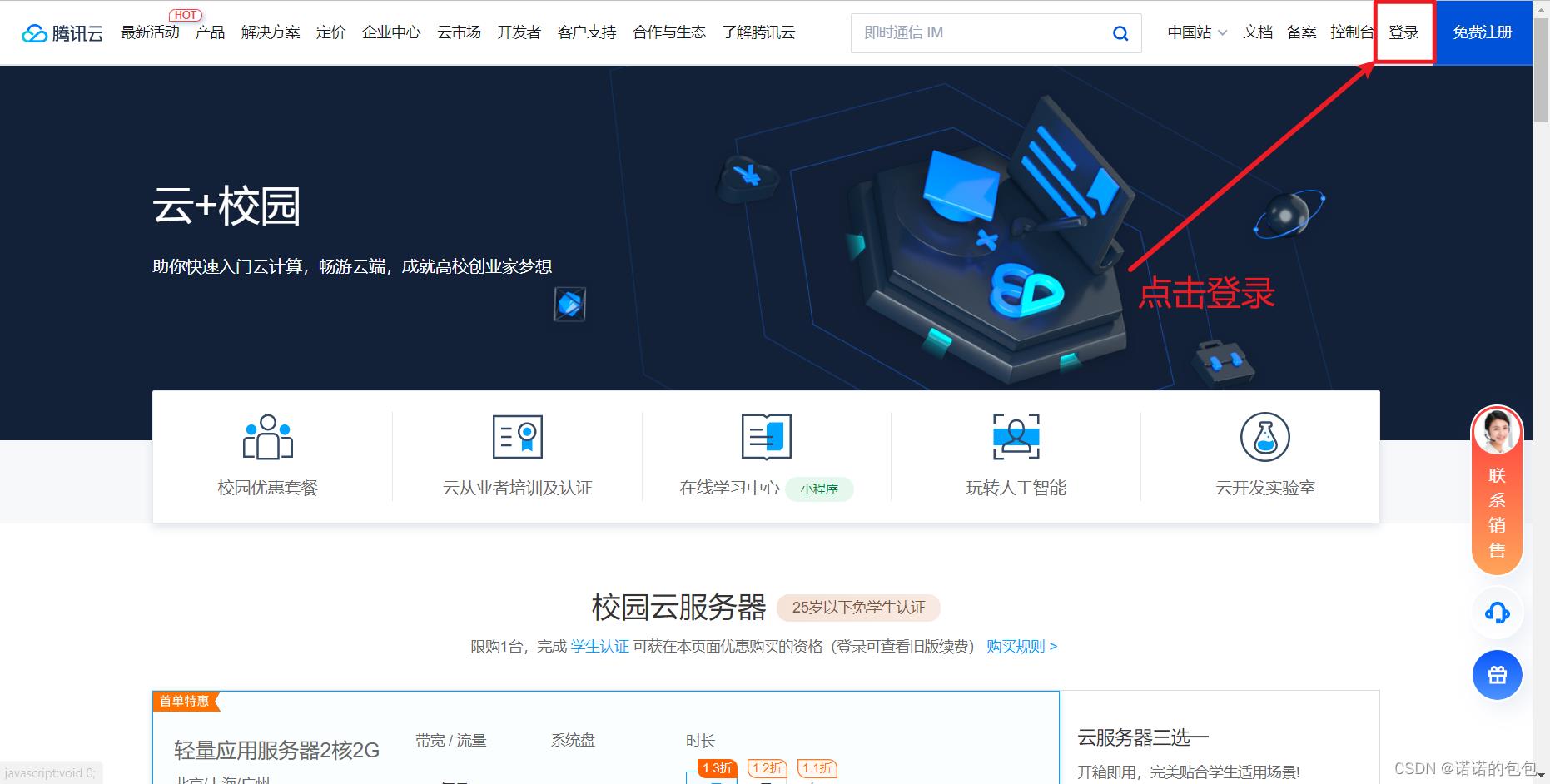Open the 了解腾讯云 menu
Viewport: 1550px width, 784px height.
[x=758, y=32]
